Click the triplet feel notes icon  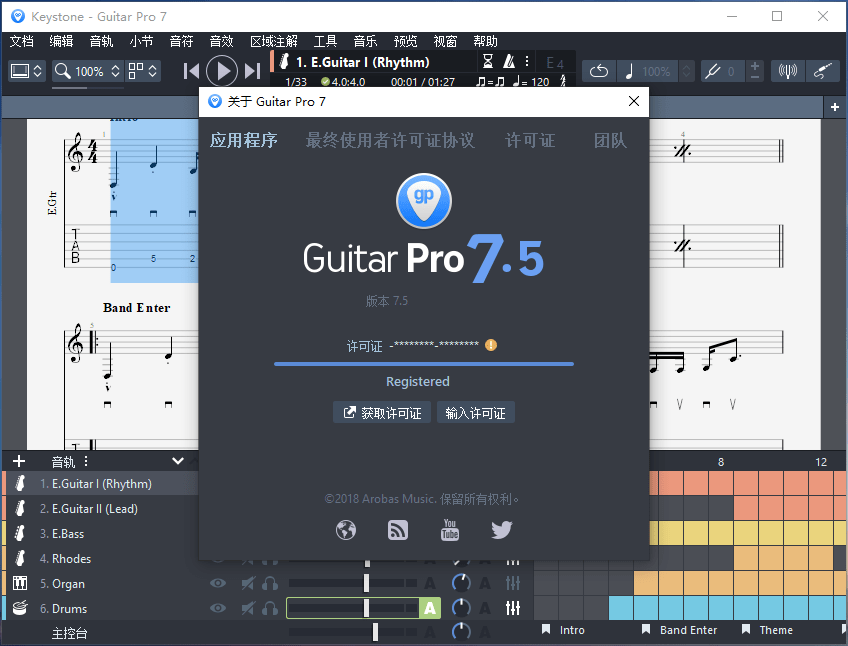point(491,82)
